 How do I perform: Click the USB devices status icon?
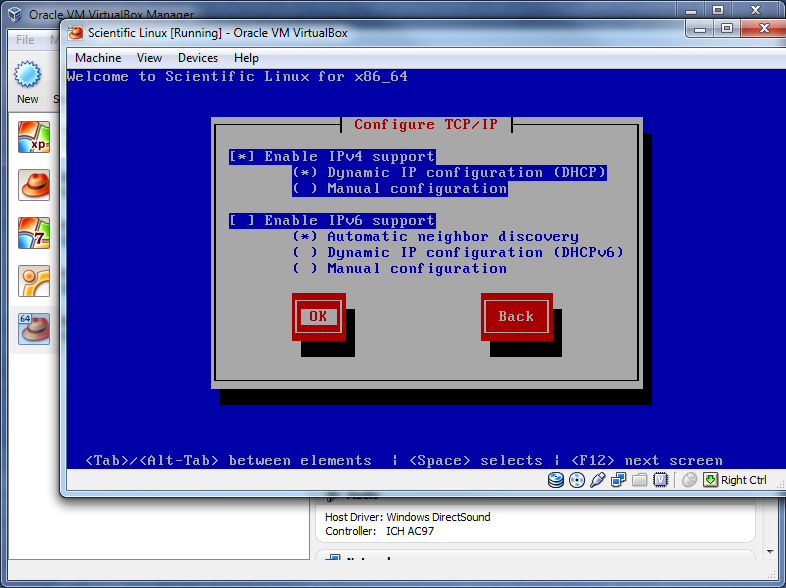598,480
